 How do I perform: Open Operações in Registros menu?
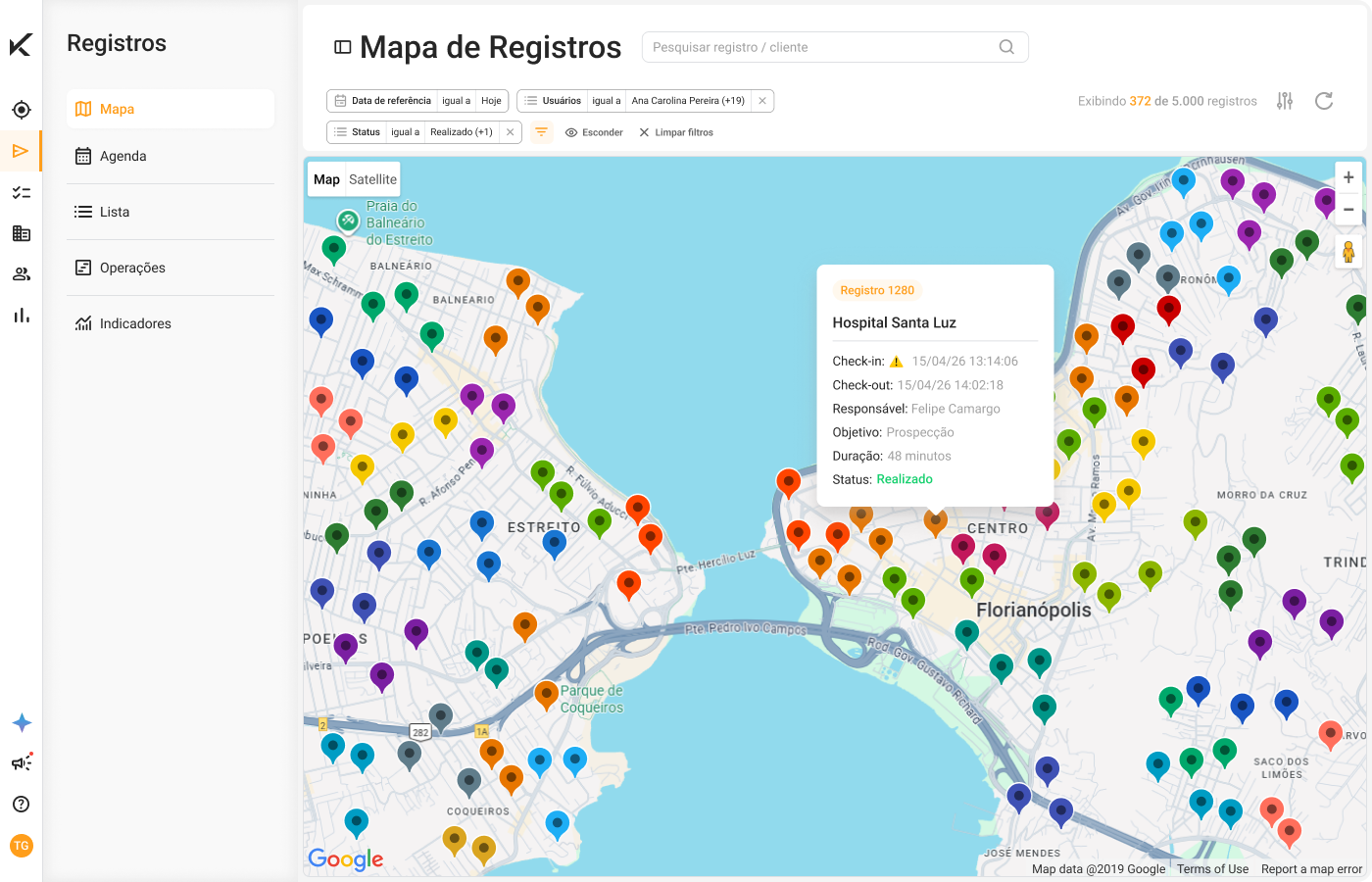tap(171, 268)
